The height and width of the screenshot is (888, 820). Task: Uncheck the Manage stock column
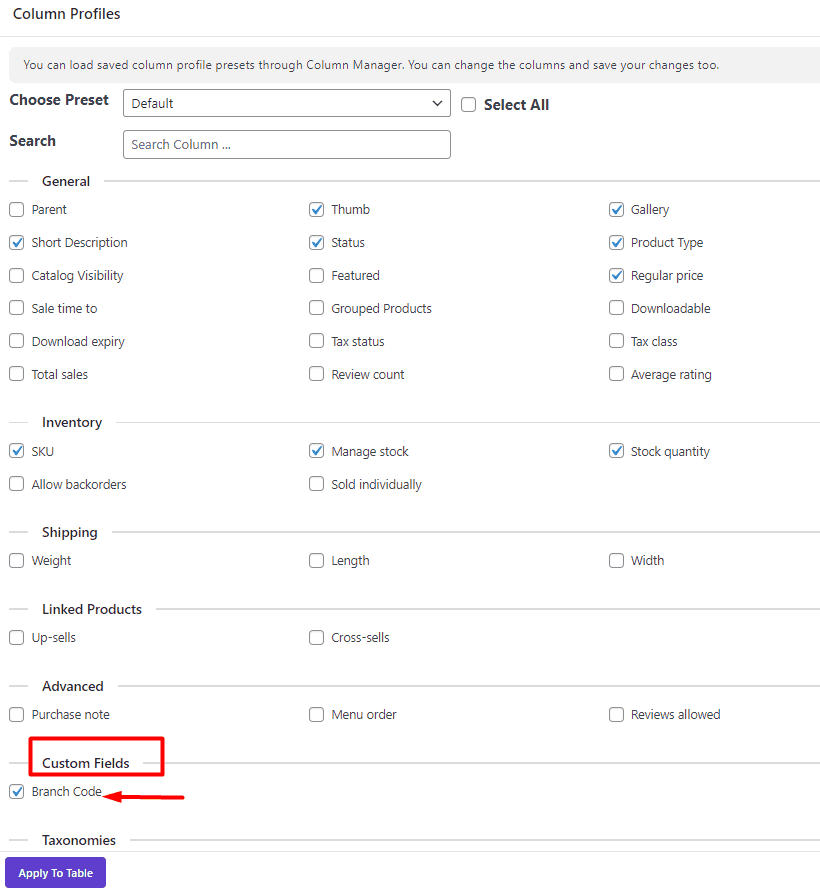(x=316, y=451)
